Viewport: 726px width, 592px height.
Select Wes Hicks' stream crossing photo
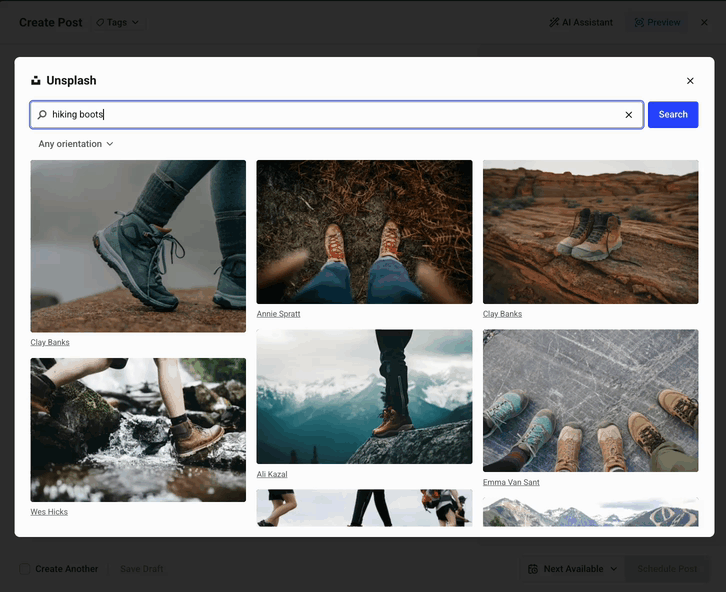pyautogui.click(x=138, y=430)
